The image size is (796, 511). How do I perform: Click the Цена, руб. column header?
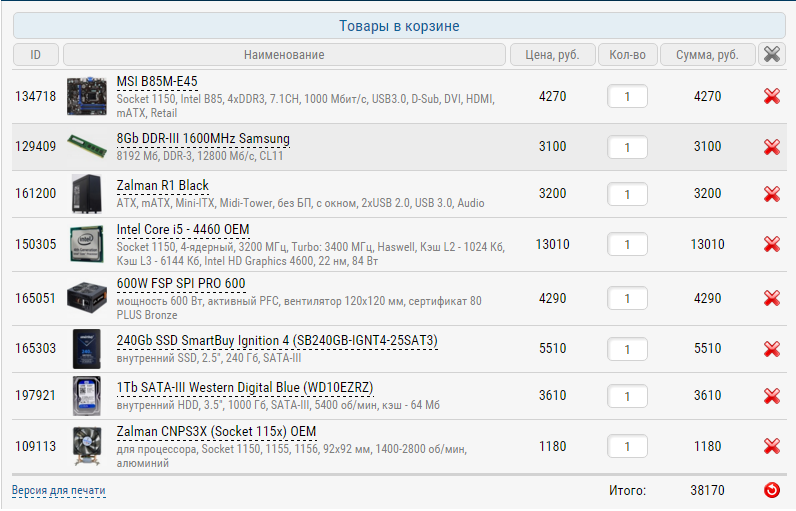pyautogui.click(x=552, y=54)
